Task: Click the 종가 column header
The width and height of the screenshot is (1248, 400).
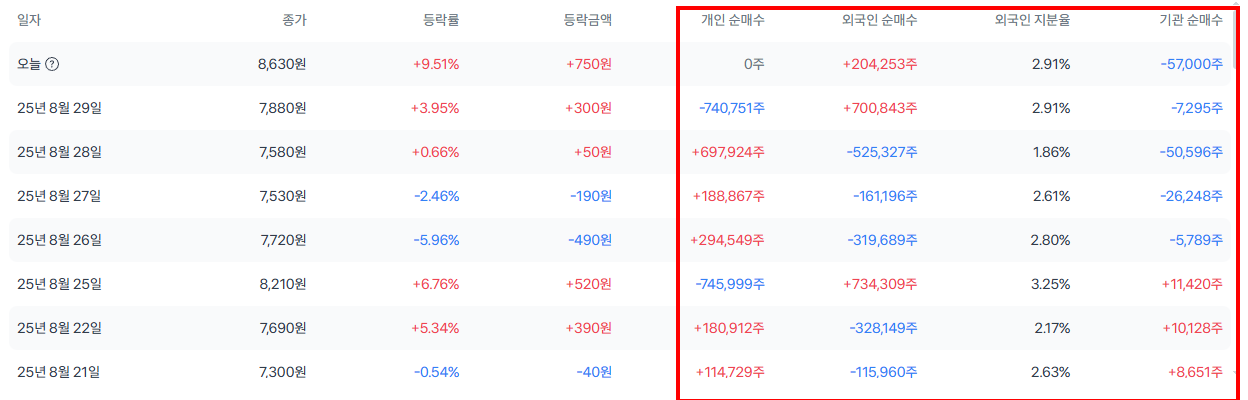Action: click(294, 20)
